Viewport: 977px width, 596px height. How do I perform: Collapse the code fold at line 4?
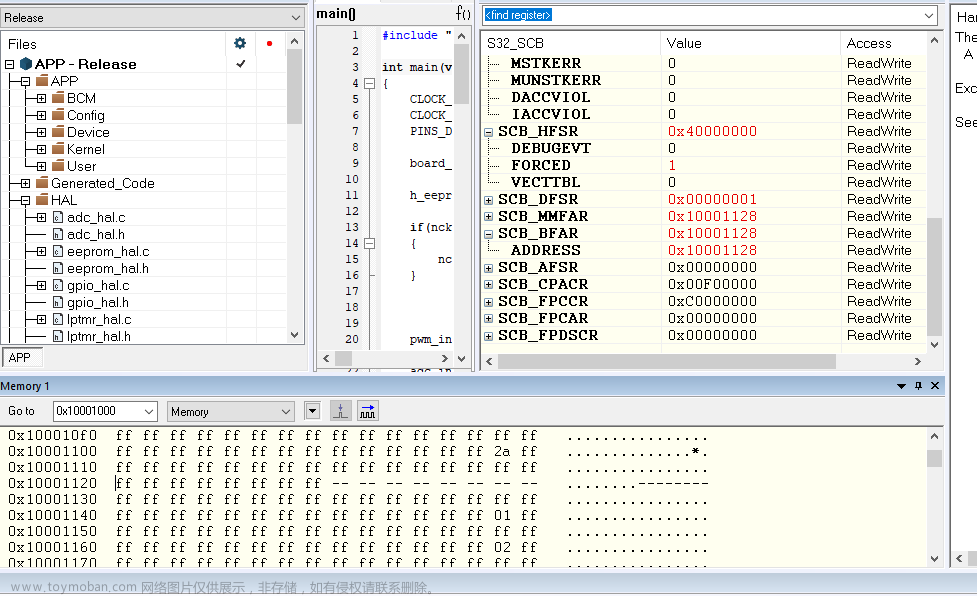pyautogui.click(x=369, y=83)
